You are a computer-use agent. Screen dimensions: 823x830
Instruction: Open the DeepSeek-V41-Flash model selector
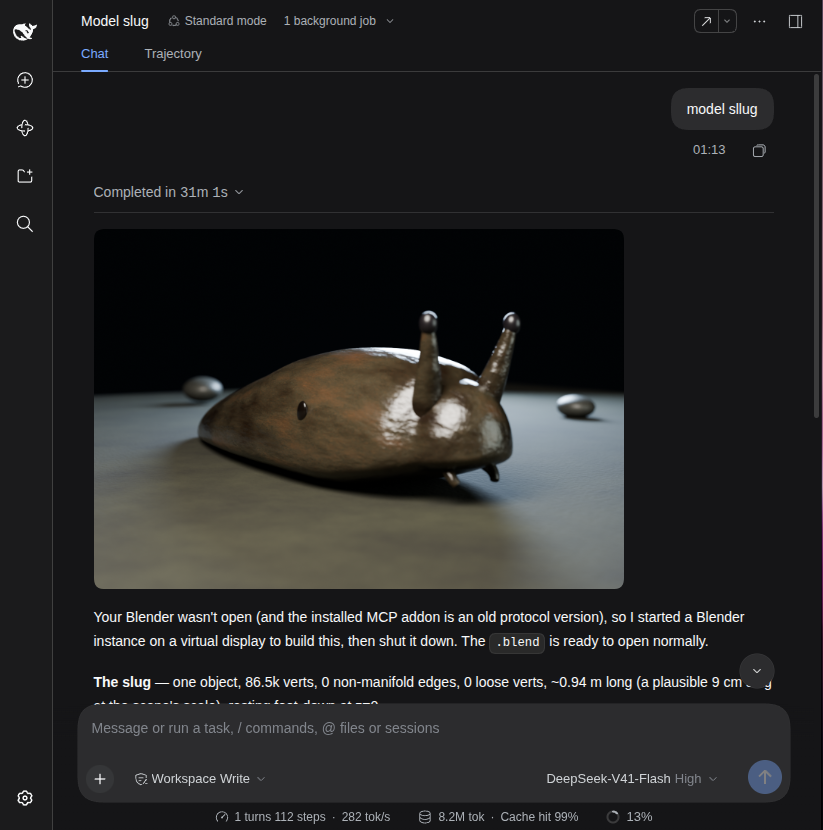(x=631, y=779)
